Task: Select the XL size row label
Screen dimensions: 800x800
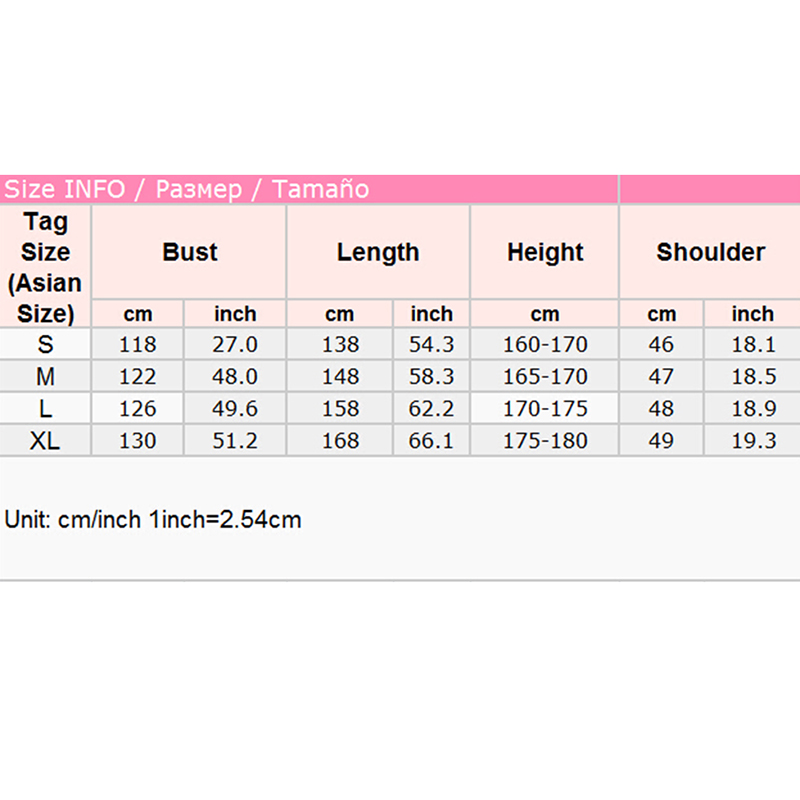Action: 45,441
